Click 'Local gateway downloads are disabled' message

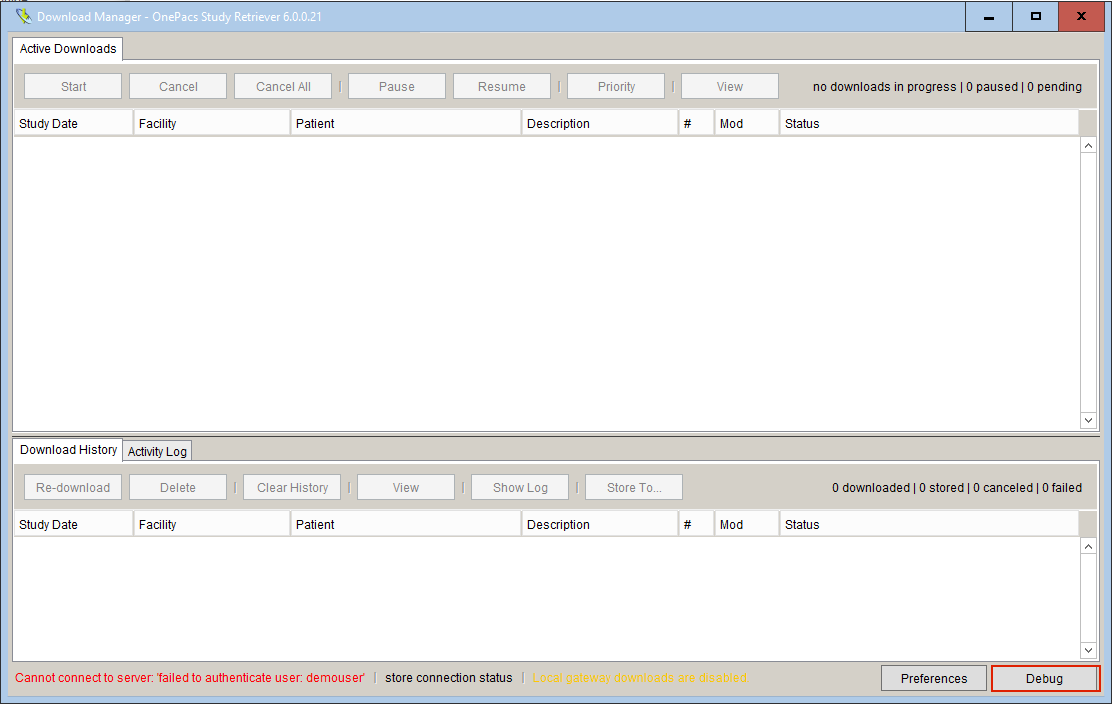click(640, 678)
